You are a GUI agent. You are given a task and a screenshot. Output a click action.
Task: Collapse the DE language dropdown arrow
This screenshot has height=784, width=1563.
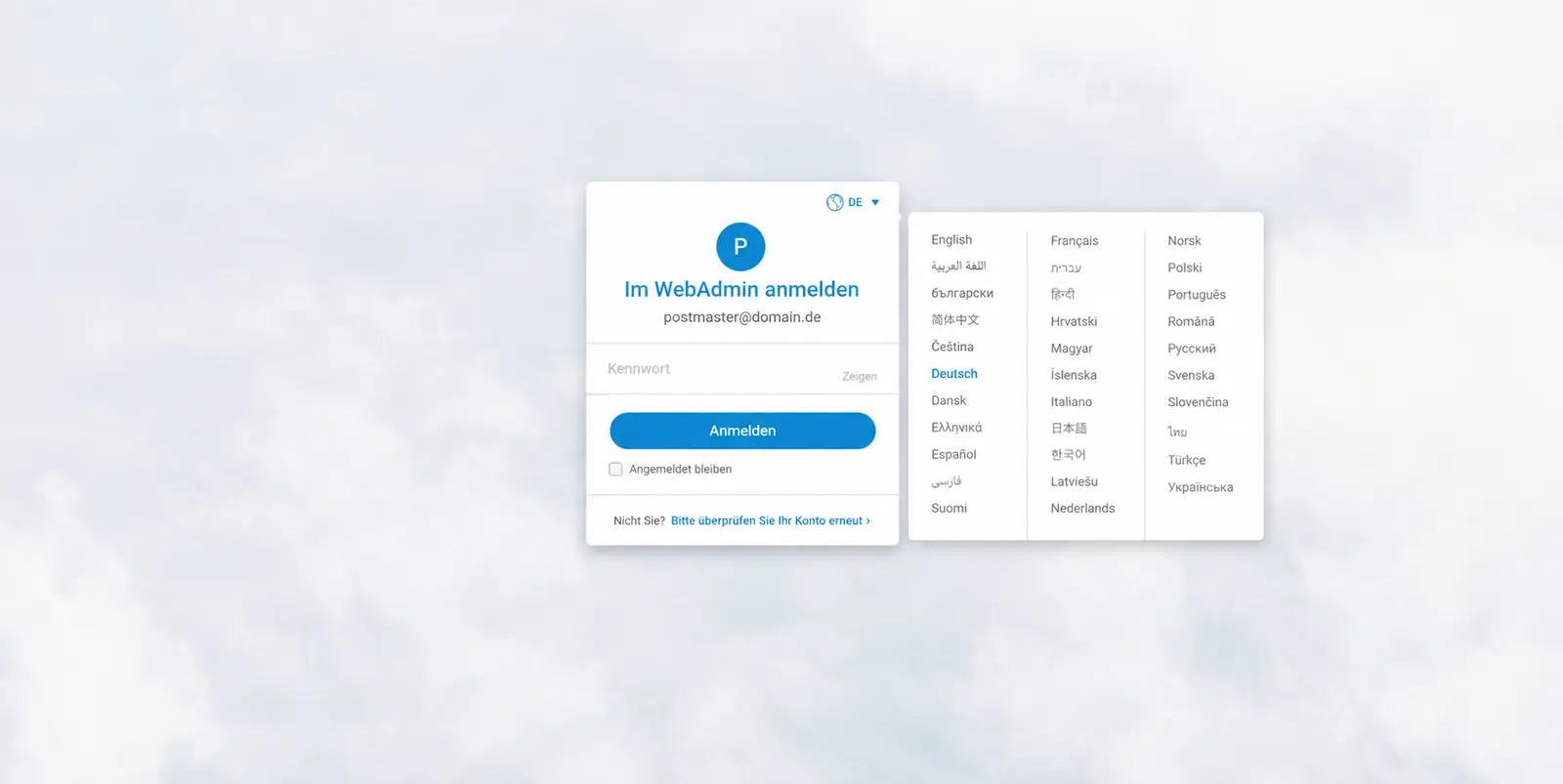875,203
